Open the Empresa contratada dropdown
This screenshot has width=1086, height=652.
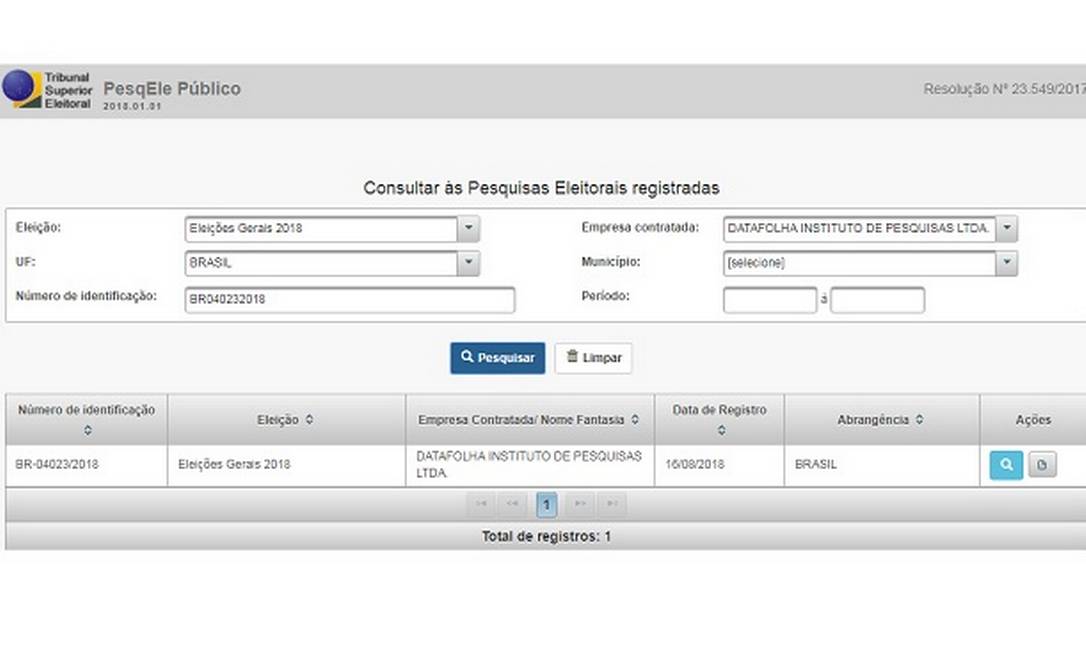(x=1006, y=229)
